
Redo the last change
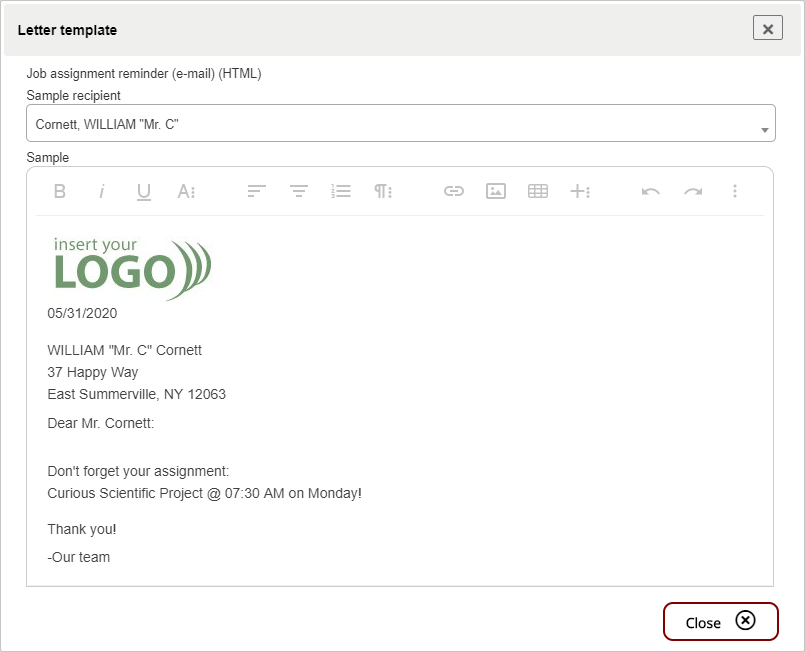pos(693,191)
